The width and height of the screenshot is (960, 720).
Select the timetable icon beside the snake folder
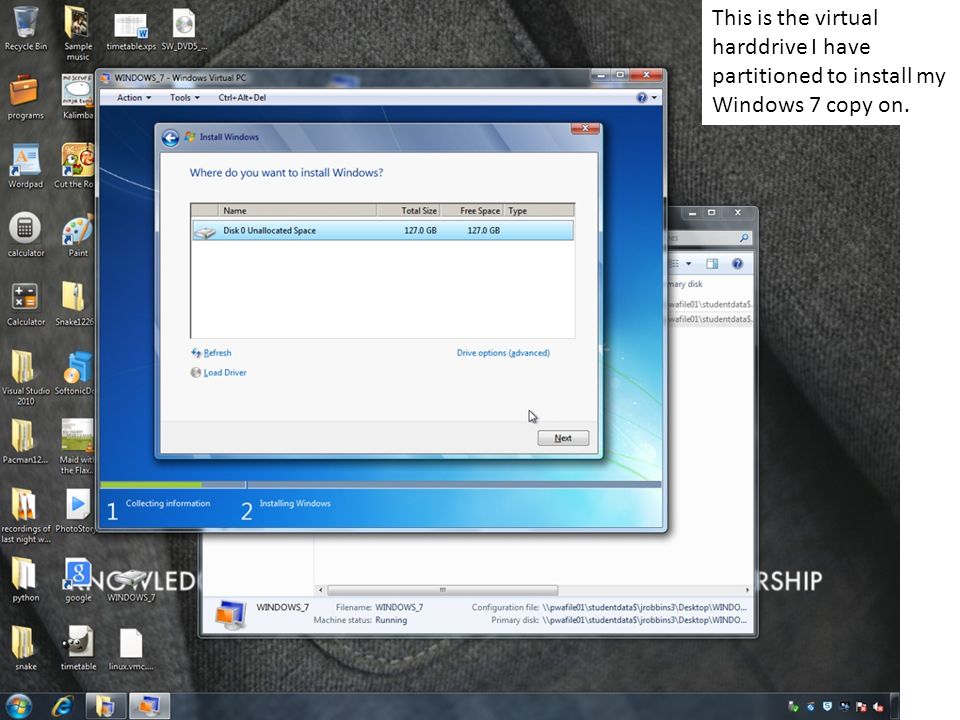click(x=78, y=642)
